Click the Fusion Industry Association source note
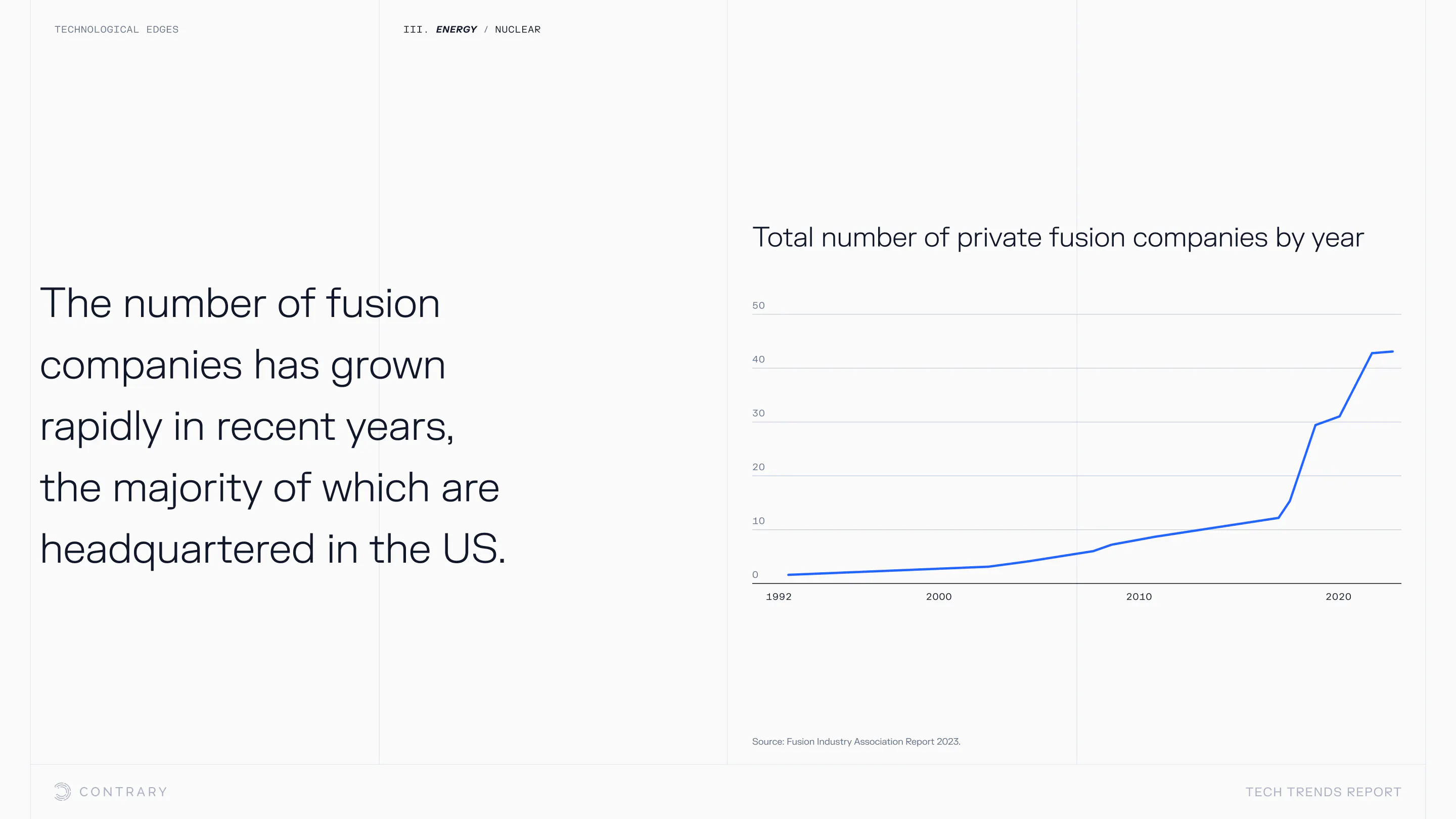Screen dimensions: 1456x819 [856, 742]
